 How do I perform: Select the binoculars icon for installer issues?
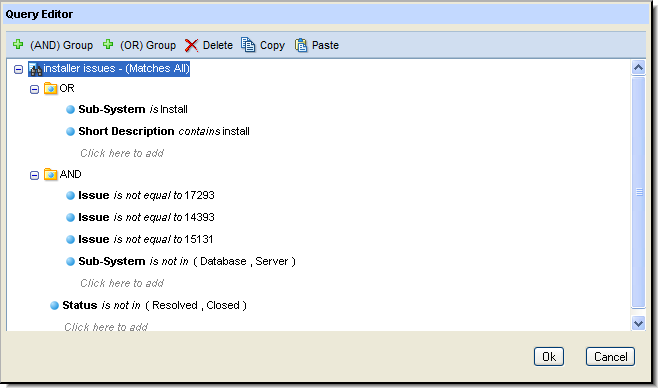[x=35, y=69]
